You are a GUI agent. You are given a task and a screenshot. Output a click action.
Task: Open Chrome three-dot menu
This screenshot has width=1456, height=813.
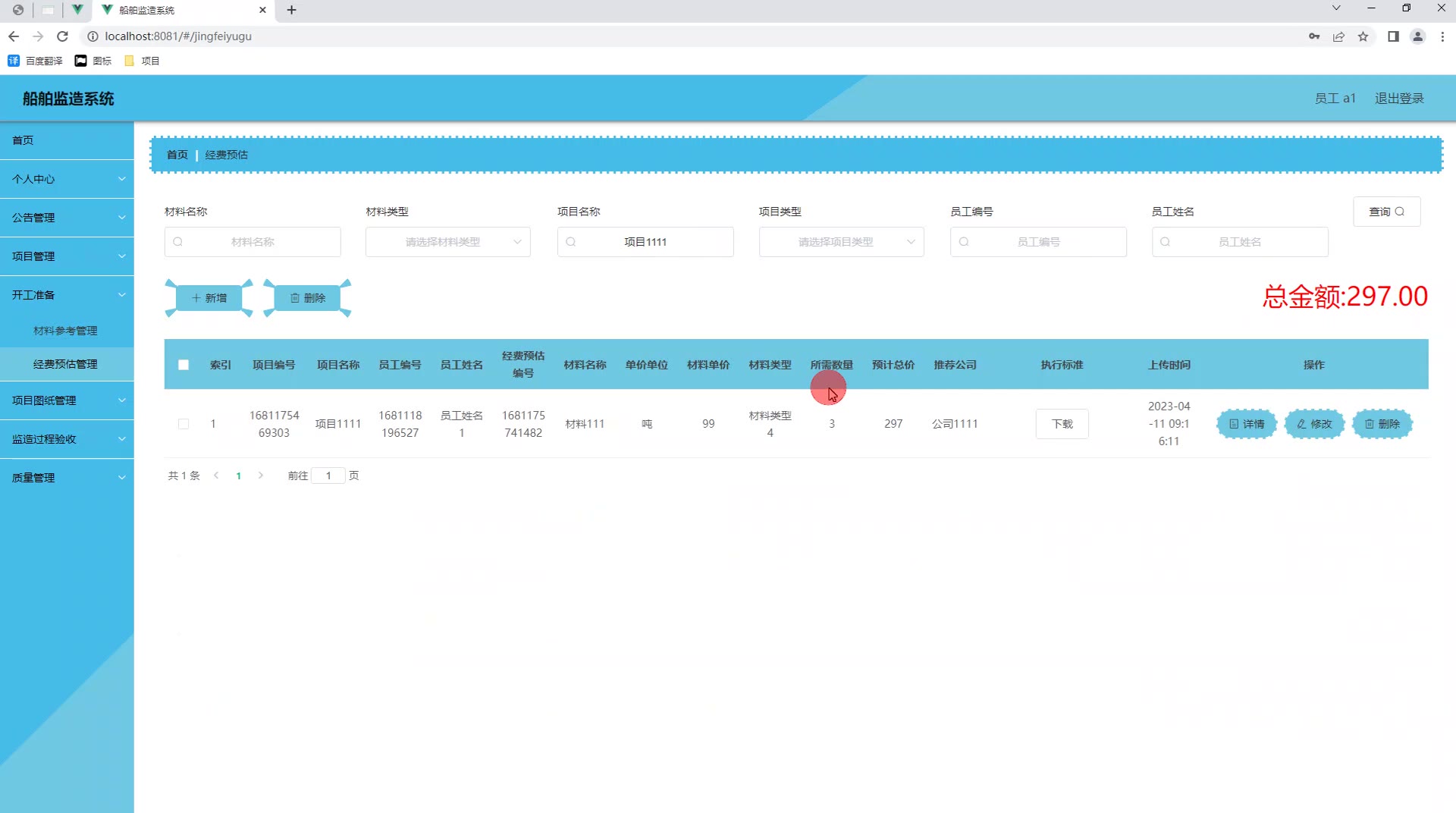point(1442,36)
